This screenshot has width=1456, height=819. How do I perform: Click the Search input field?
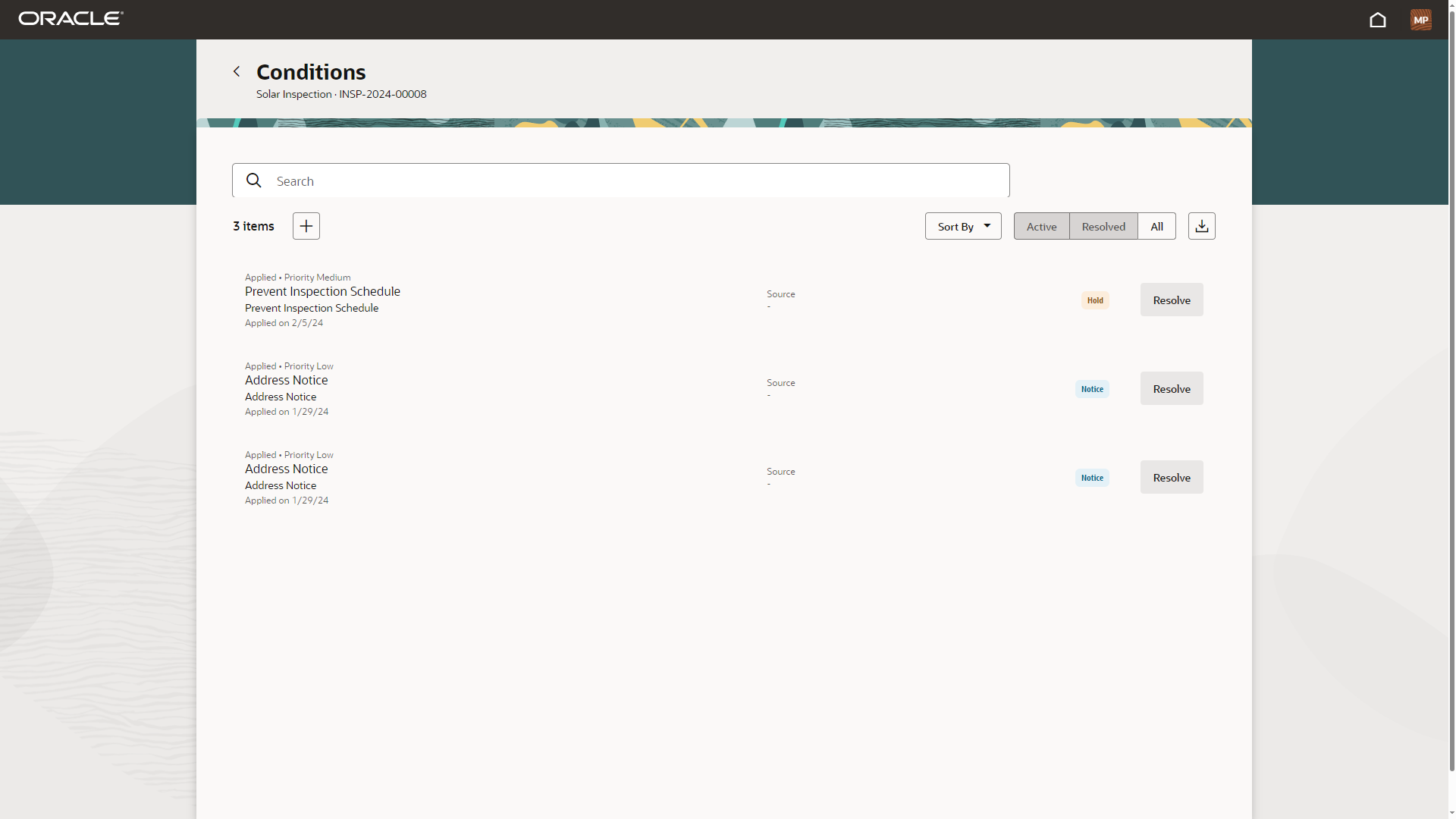click(620, 180)
